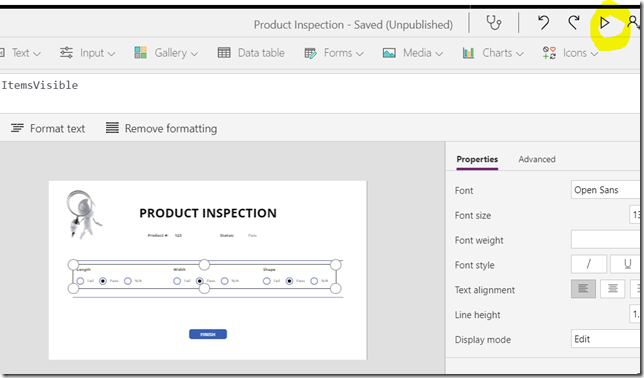Expand the Media dropdown
Screen dimensions: 644x378
click(x=413, y=53)
